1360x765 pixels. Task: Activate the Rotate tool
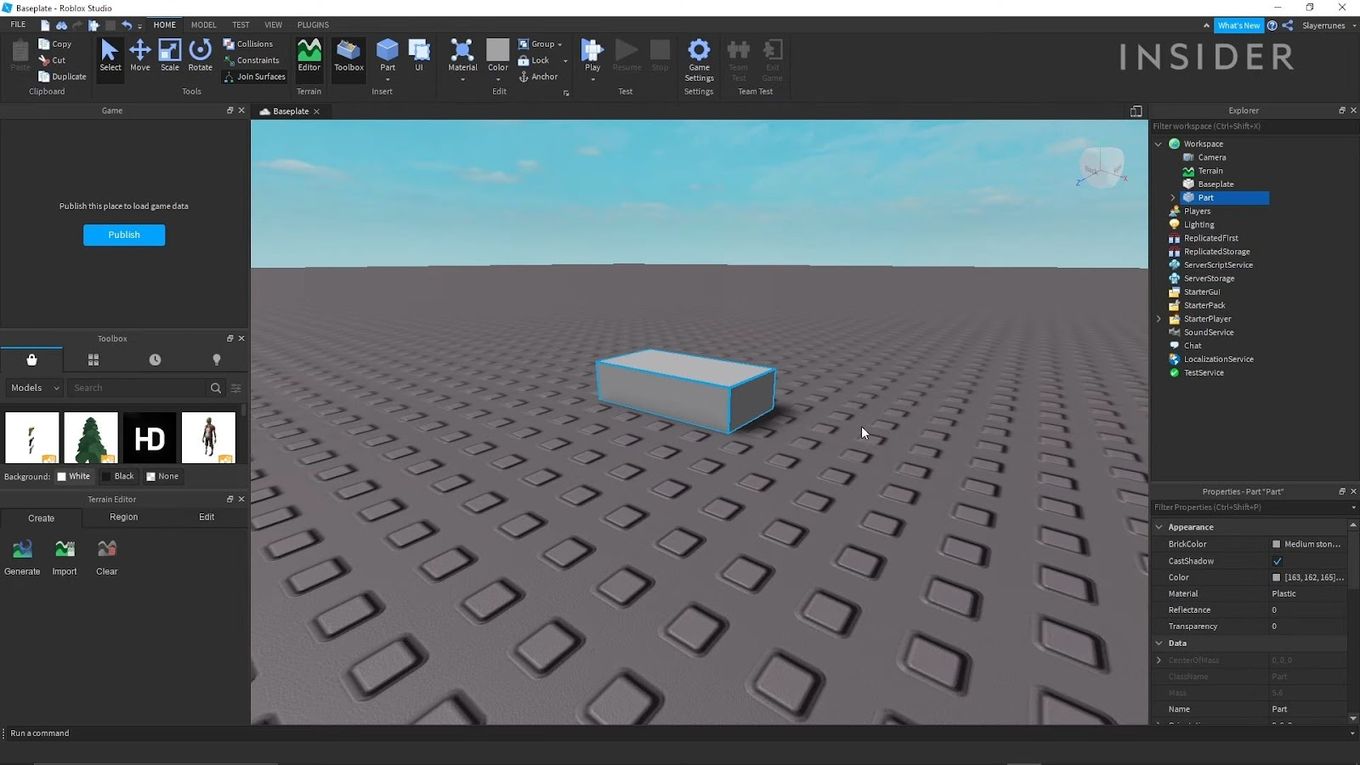point(200,55)
